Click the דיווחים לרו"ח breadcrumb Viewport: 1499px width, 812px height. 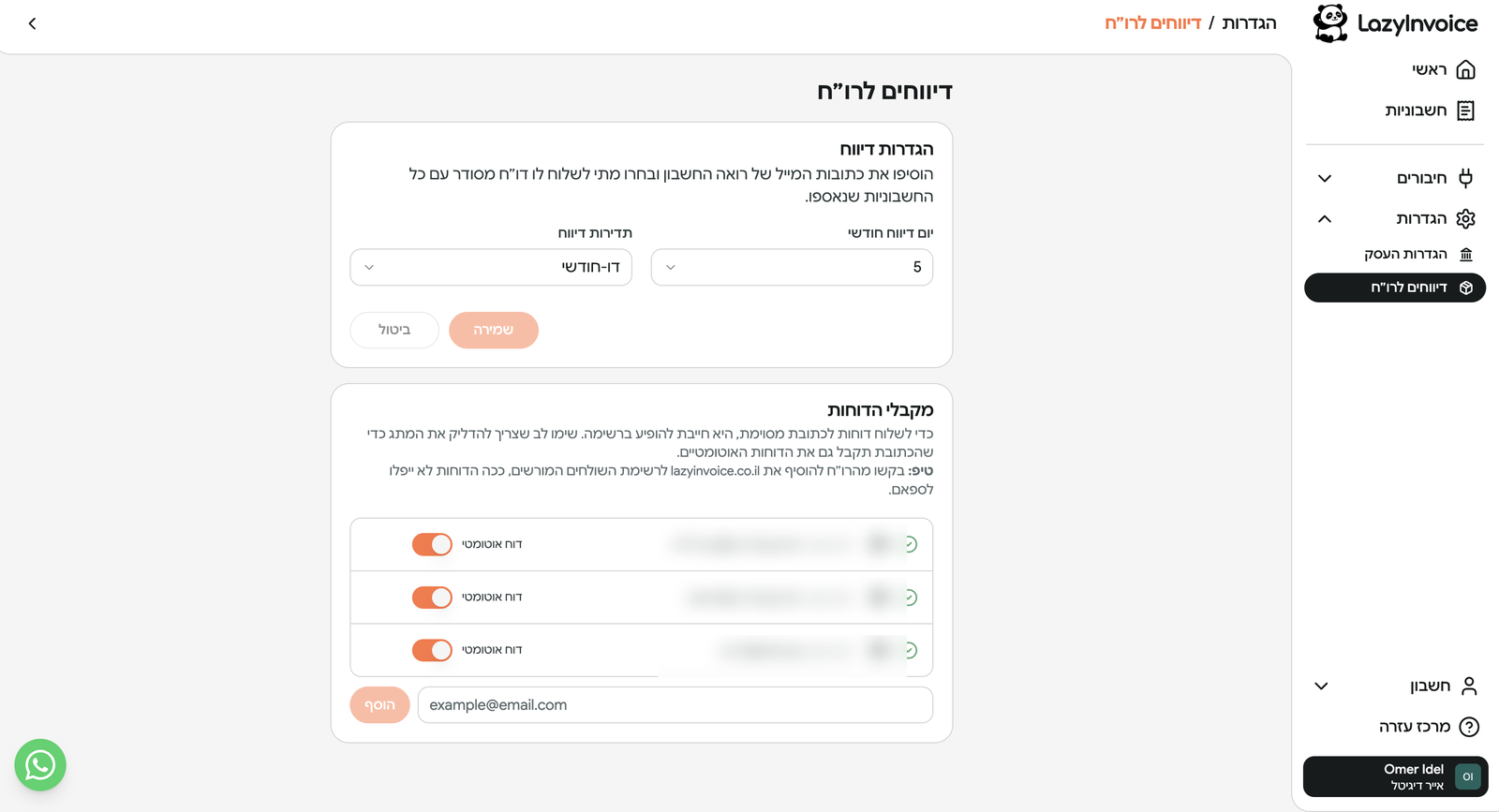point(1153,23)
